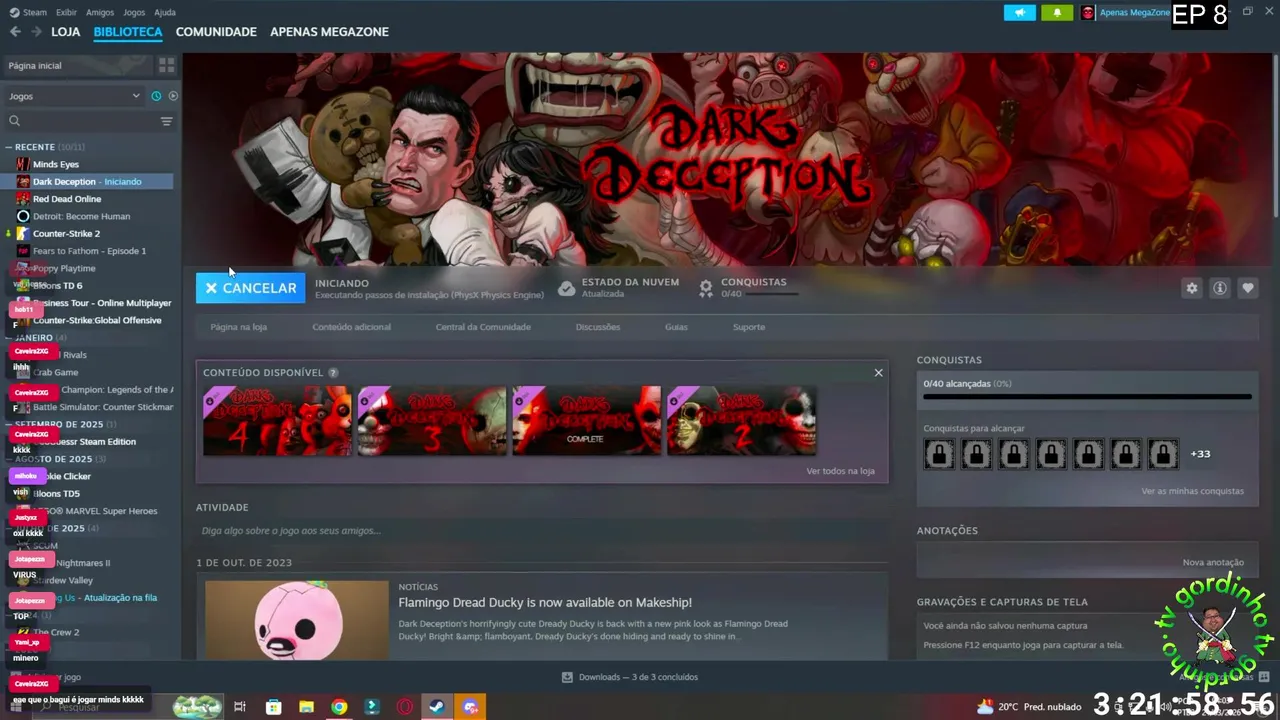Click the CANCELAR button
Image resolution: width=1280 pixels, height=720 pixels.
coord(250,288)
